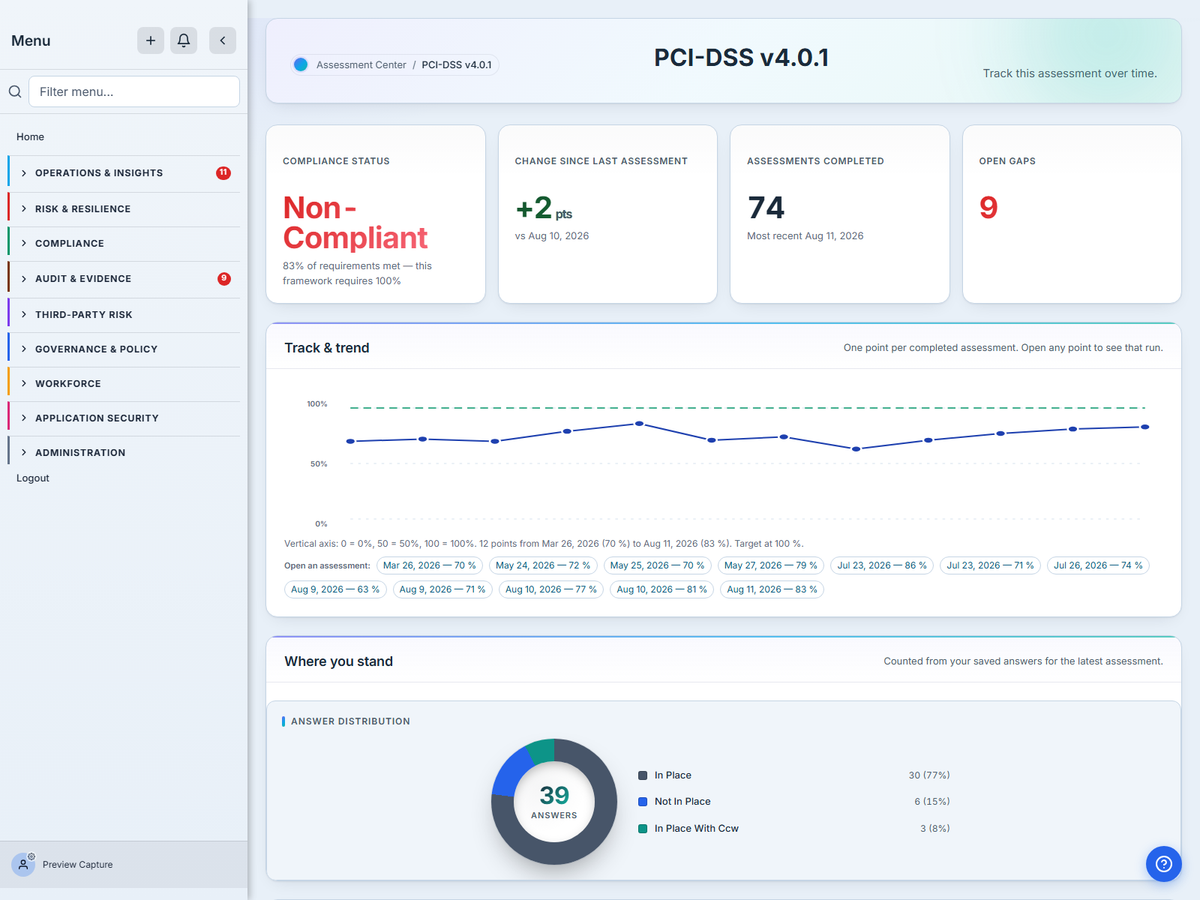Expand Operations & Insights chevron
Screen dimensions: 1200x900
pos(24,173)
